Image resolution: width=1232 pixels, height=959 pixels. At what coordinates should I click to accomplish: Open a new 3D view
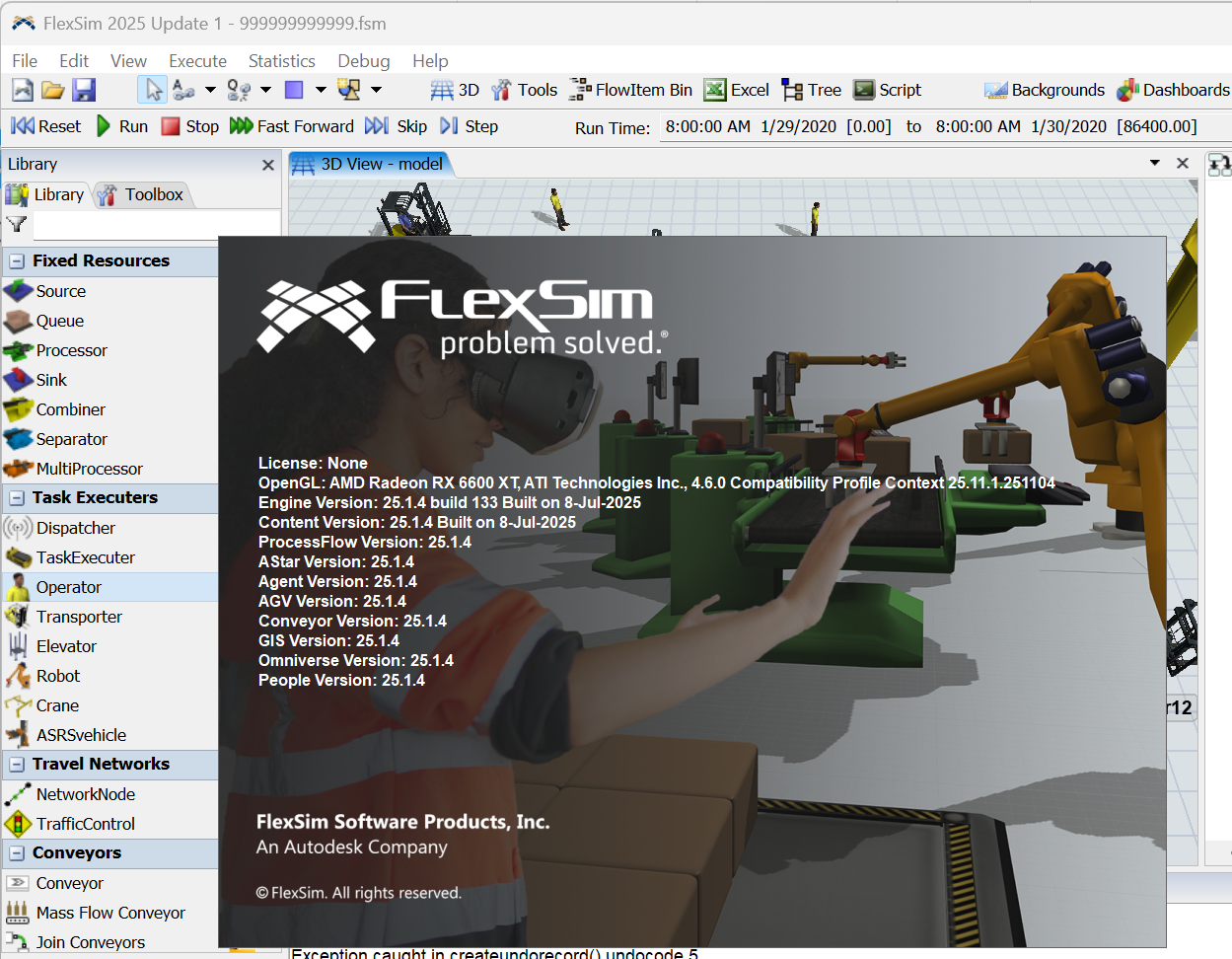455,90
